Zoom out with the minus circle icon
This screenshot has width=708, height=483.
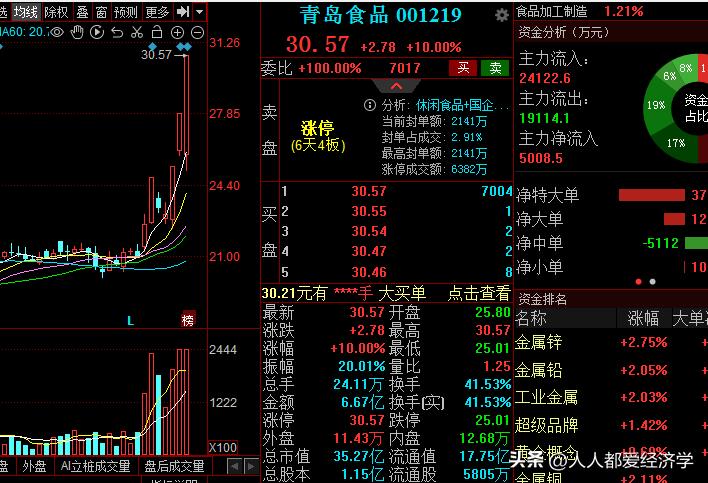197,32
